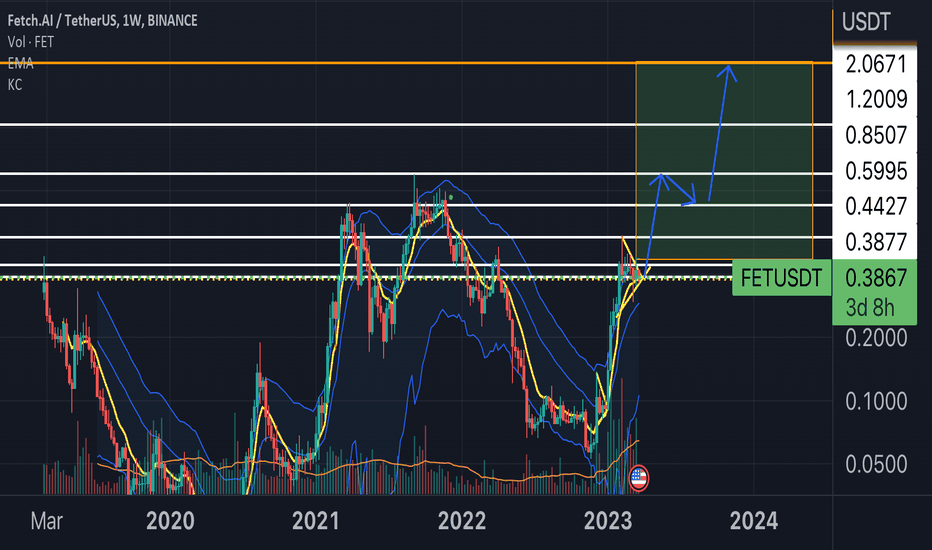Click the 2020 time axis label
The height and width of the screenshot is (550, 932).
[x=170, y=521]
